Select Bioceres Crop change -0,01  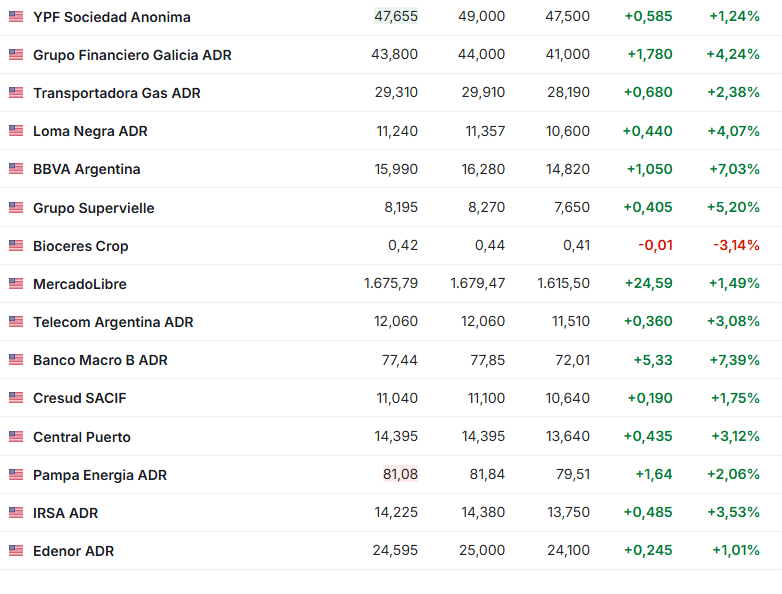tap(655, 245)
